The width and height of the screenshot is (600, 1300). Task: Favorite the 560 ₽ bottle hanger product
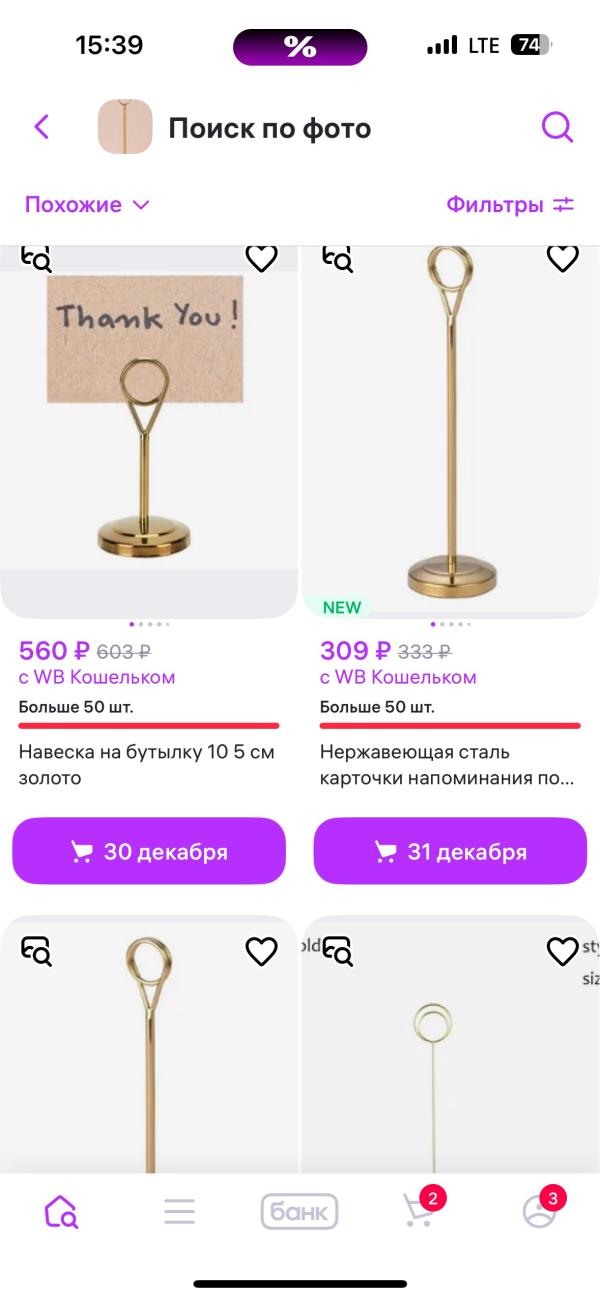click(x=261, y=258)
